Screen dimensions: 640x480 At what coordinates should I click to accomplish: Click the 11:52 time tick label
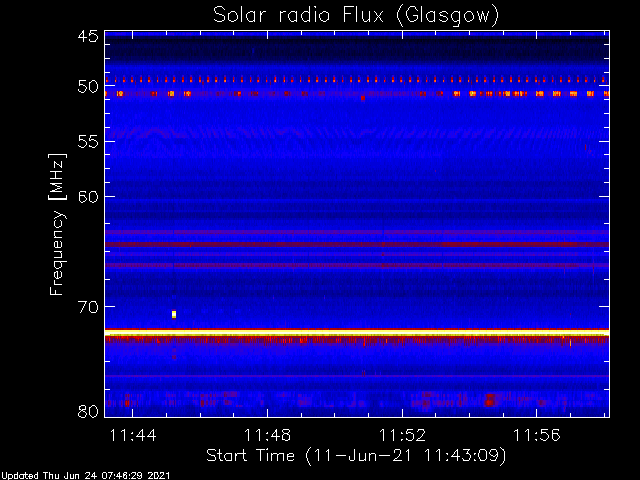pos(402,436)
